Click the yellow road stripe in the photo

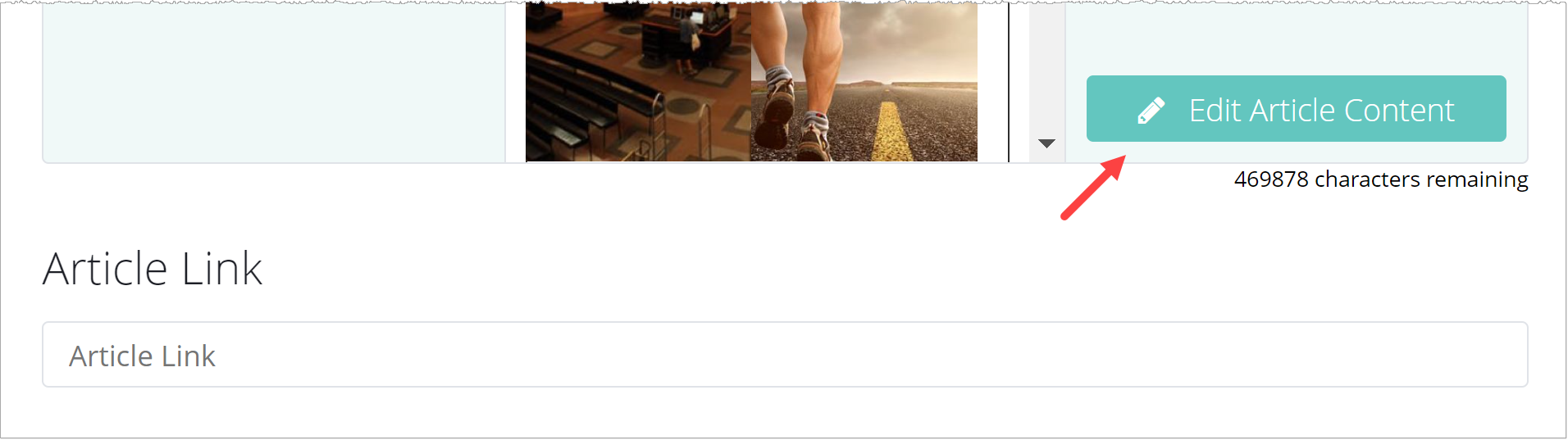point(891,131)
